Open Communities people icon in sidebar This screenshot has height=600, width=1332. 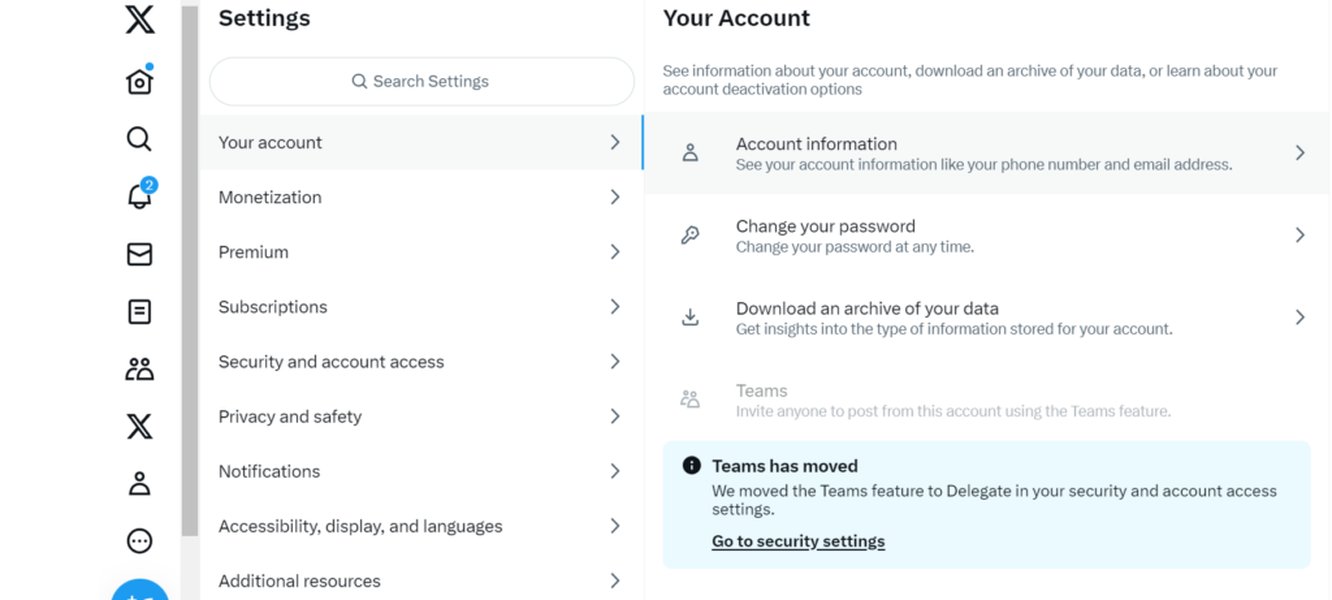(x=140, y=369)
